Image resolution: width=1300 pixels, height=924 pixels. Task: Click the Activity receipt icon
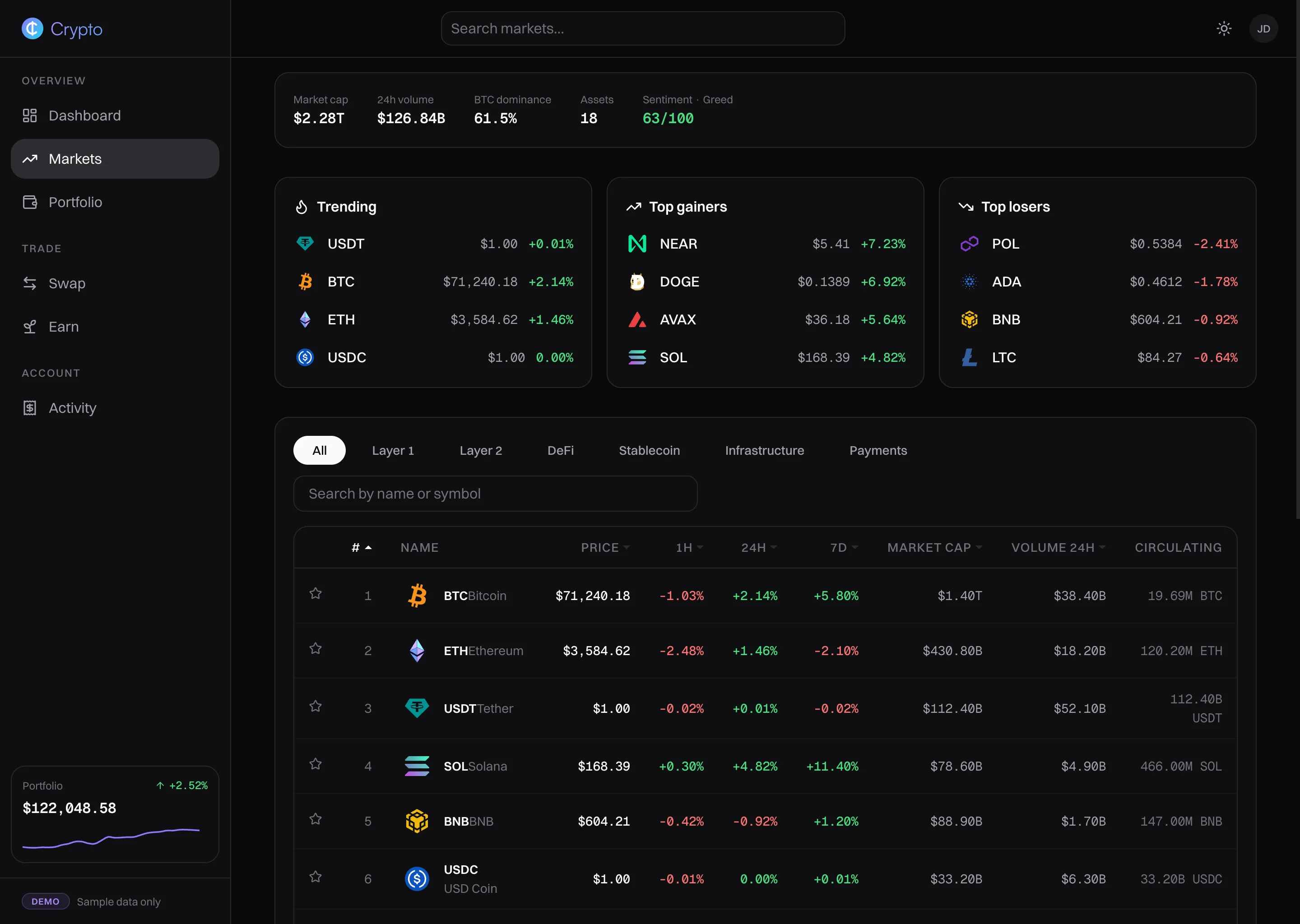tap(30, 408)
